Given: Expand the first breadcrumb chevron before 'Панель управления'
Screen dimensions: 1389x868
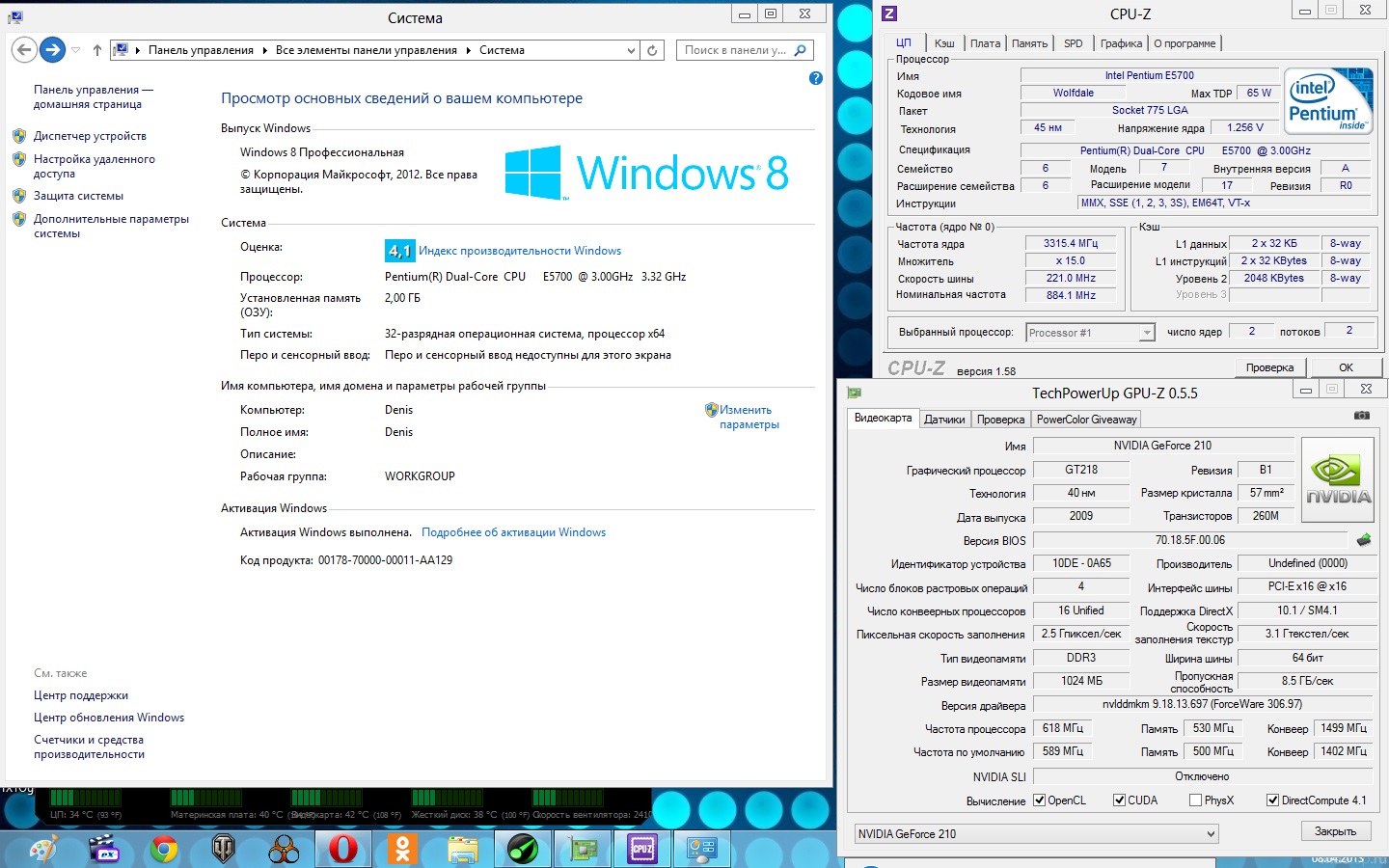Looking at the screenshot, I should click(138, 50).
